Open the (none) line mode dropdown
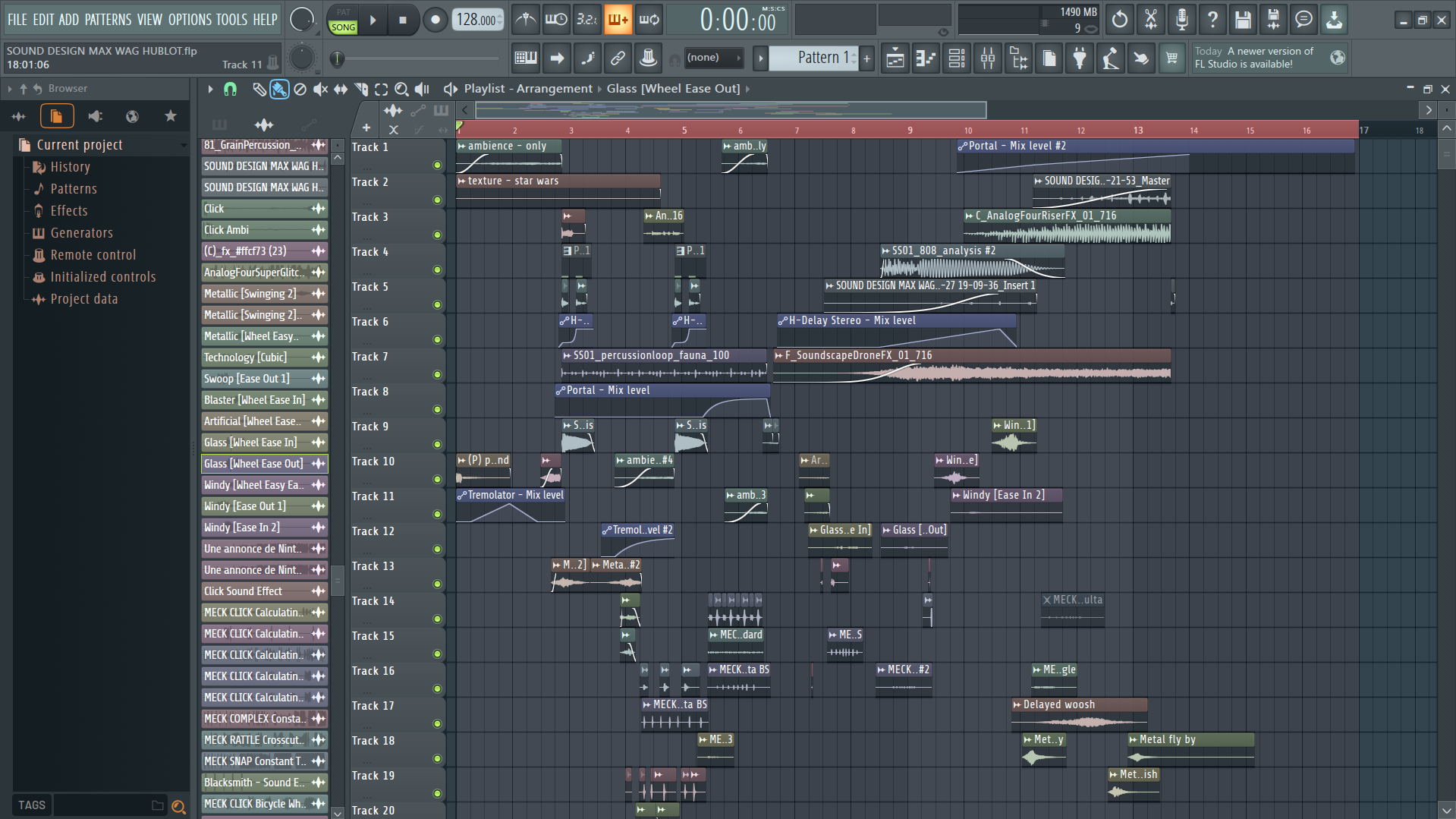The image size is (1456, 819). coord(712,58)
